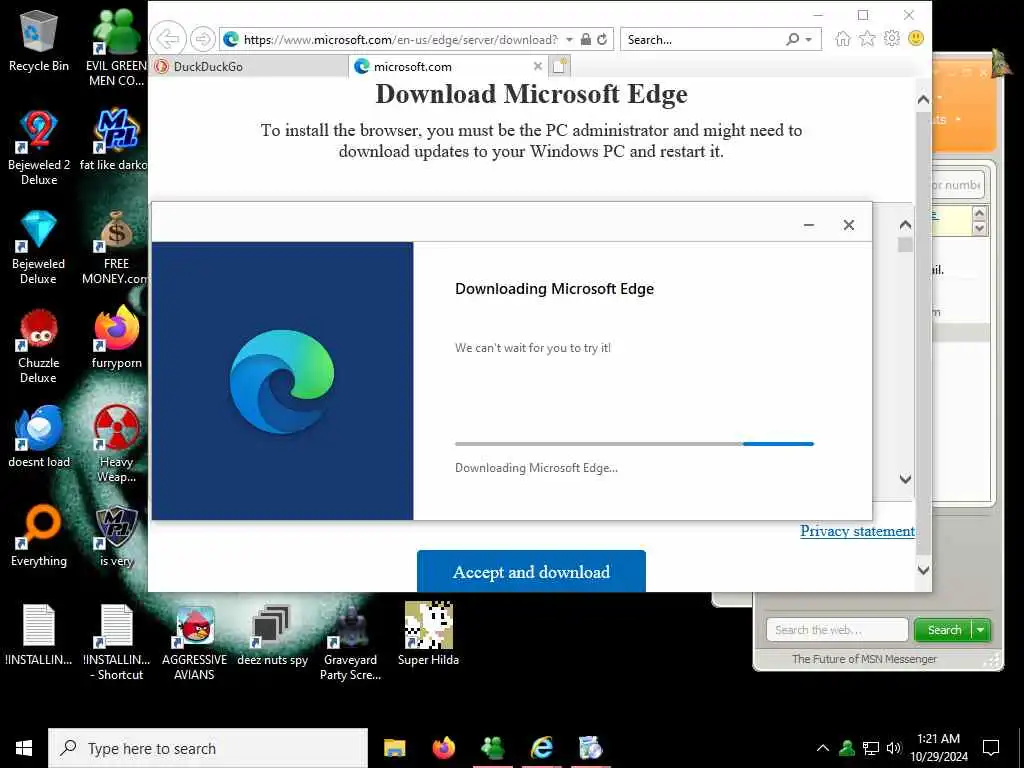Open the Windows Start menu
Screen dimensions: 1024x768
(x=24, y=748)
